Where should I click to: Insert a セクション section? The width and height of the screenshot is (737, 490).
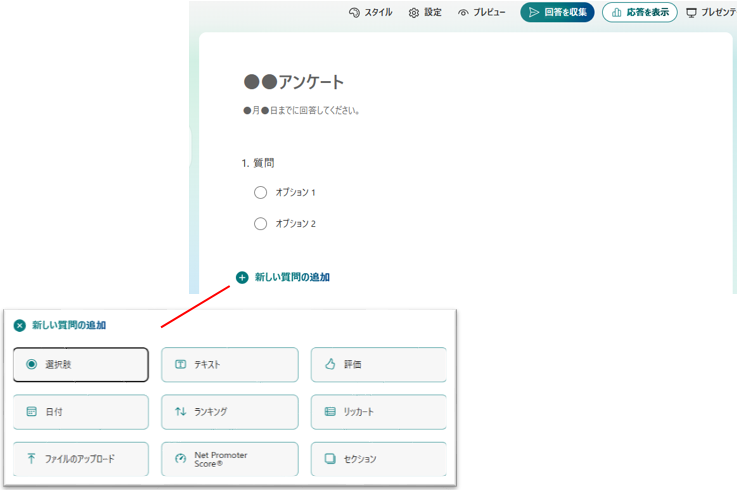(x=378, y=459)
